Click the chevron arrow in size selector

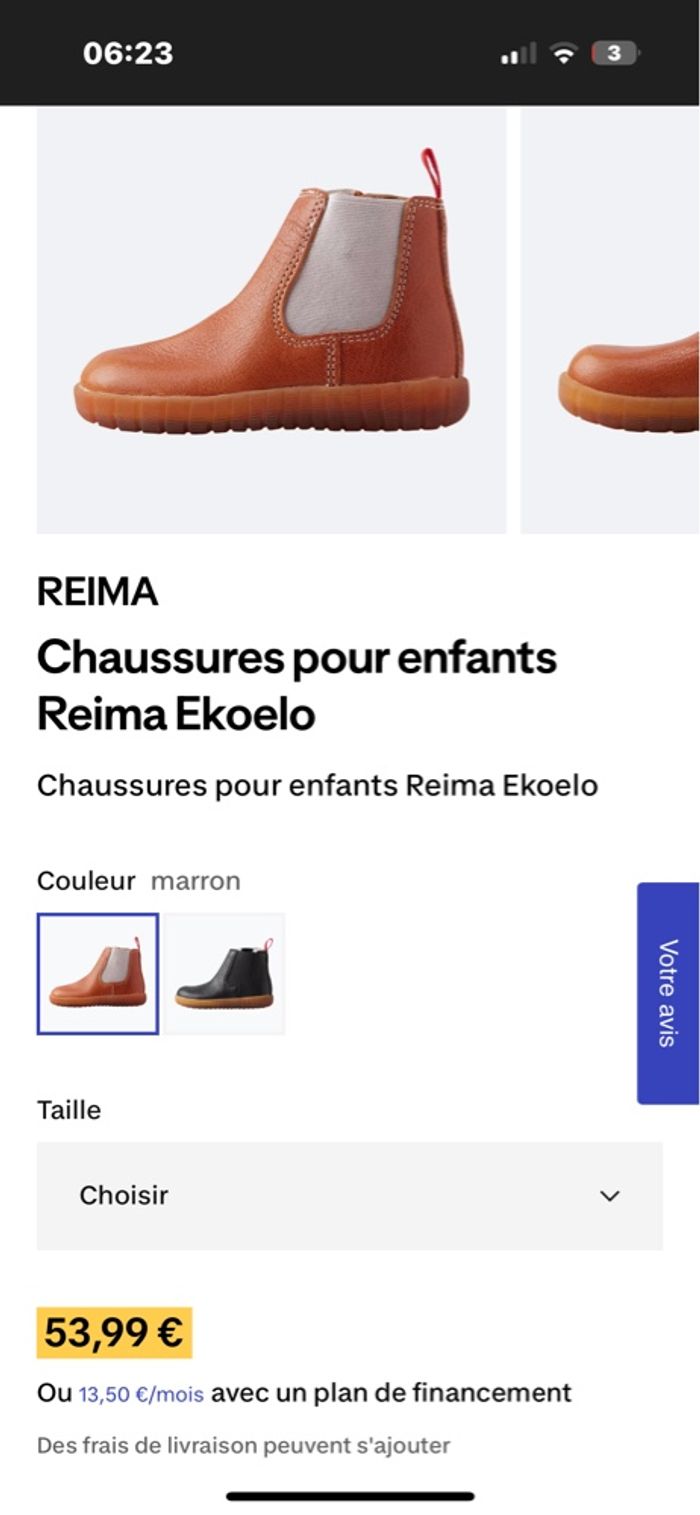[610, 1196]
